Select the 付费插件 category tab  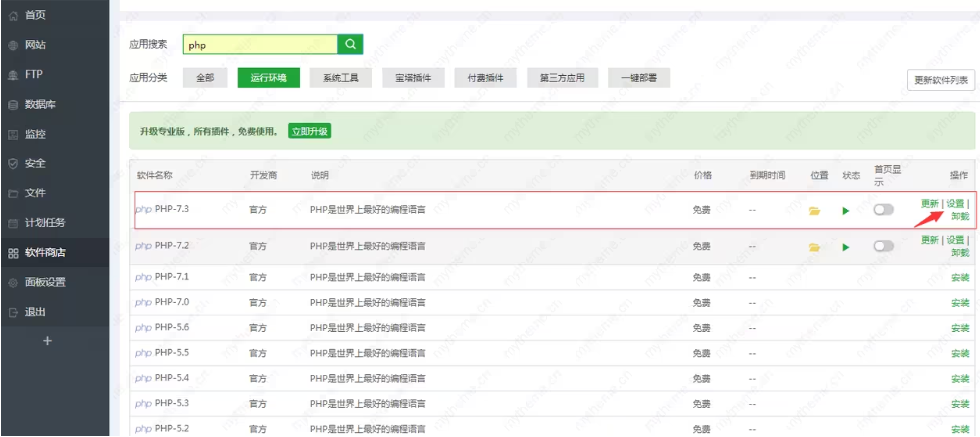point(486,78)
